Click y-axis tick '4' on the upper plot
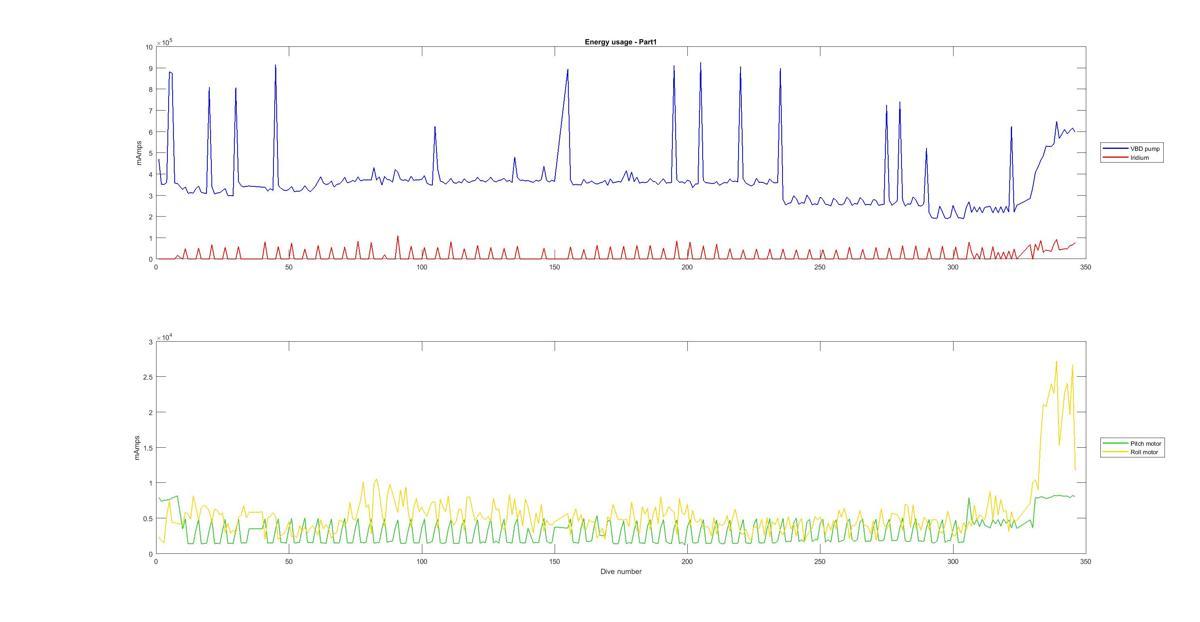Image resolution: width=1200 pixels, height=622 pixels. [150, 174]
